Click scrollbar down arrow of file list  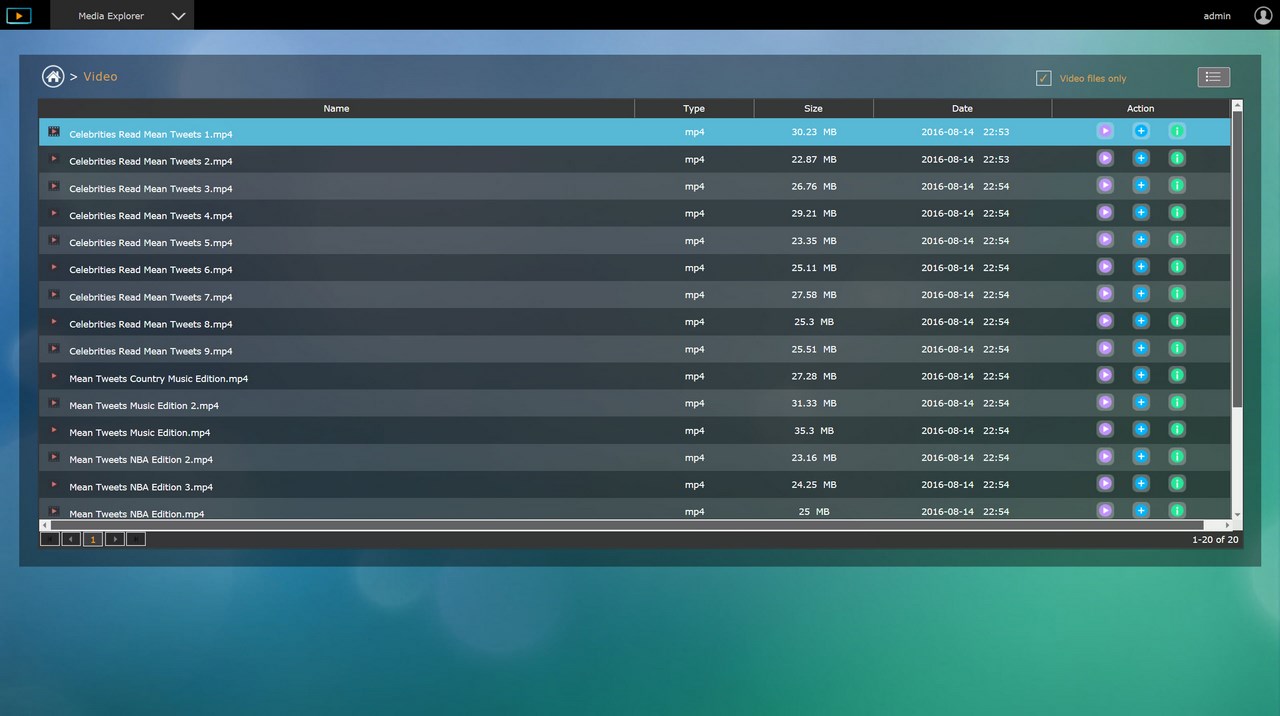[x=1237, y=514]
